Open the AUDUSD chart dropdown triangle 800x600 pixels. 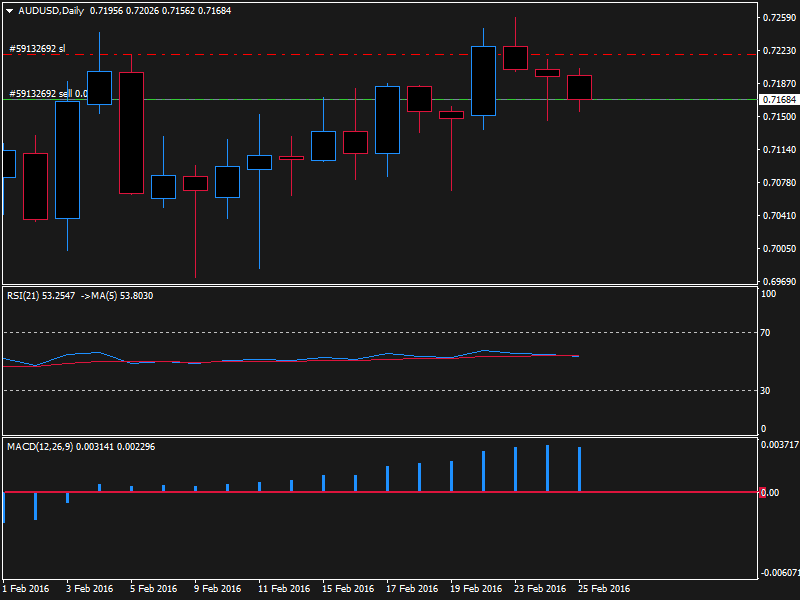tap(9, 11)
